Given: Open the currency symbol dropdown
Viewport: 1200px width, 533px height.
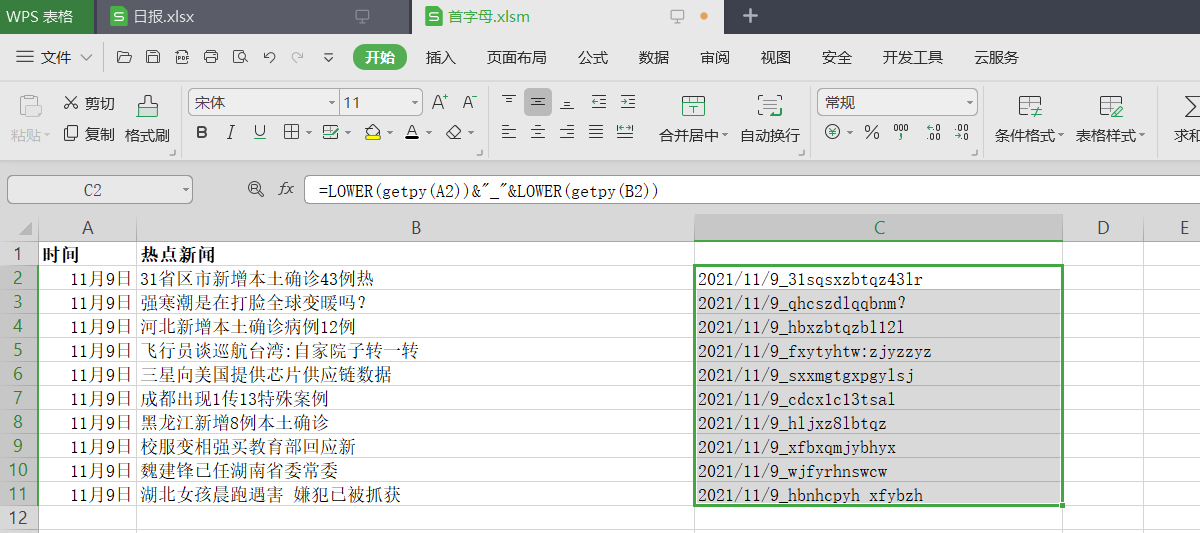Looking at the screenshot, I should coord(850,132).
